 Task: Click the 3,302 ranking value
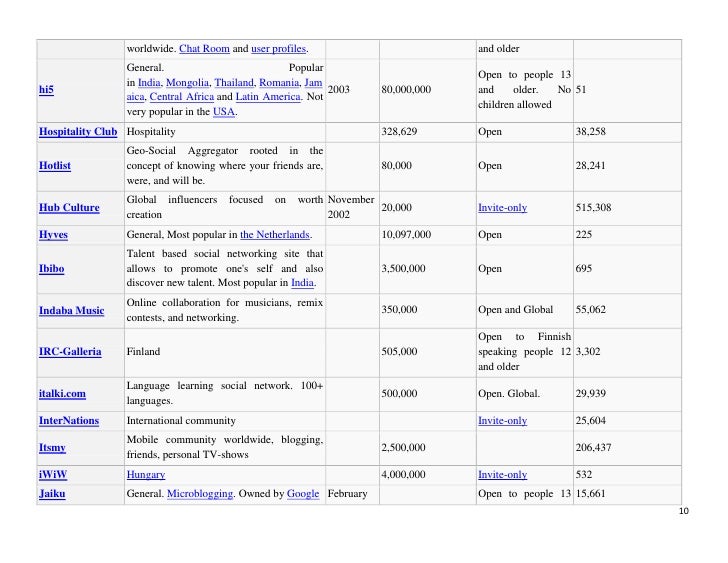point(588,352)
